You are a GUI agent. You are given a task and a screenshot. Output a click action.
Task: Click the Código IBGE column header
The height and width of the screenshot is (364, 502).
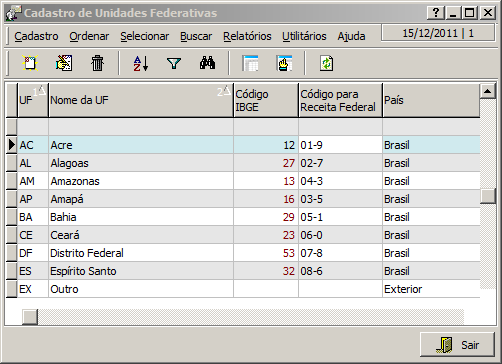click(x=266, y=100)
